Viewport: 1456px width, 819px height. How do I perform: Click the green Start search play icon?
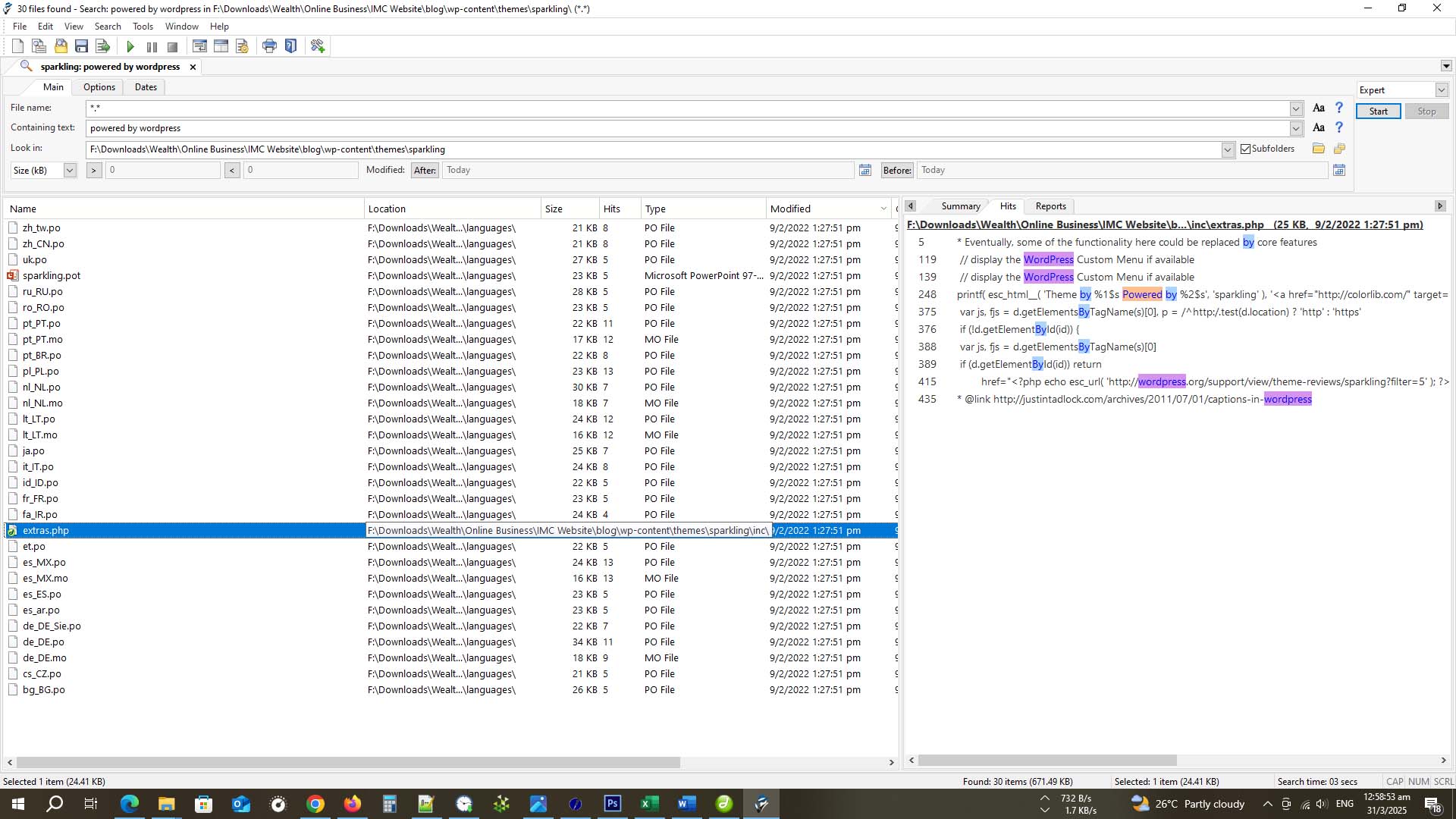130,46
